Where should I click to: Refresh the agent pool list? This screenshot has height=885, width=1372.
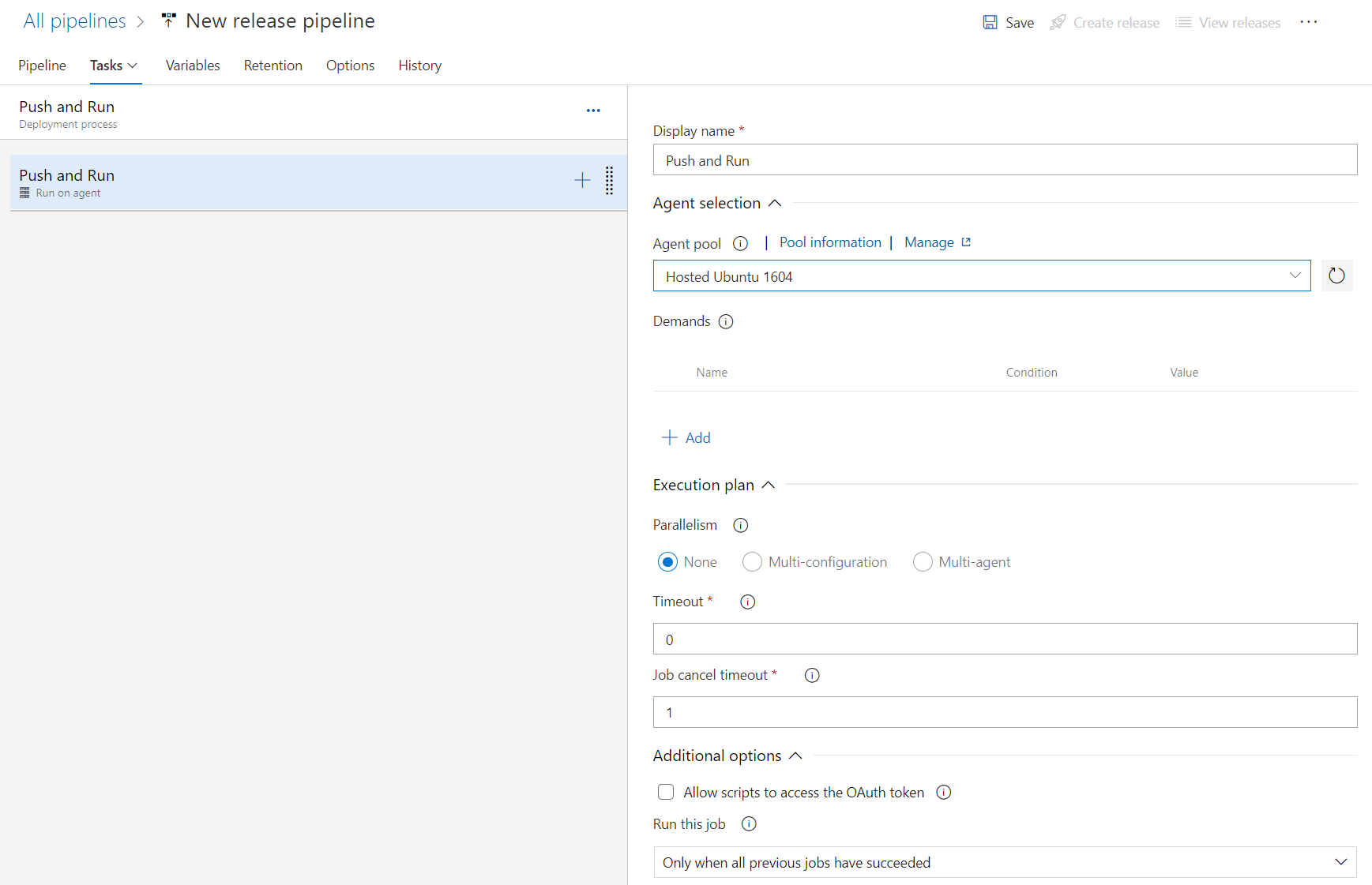click(1336, 276)
